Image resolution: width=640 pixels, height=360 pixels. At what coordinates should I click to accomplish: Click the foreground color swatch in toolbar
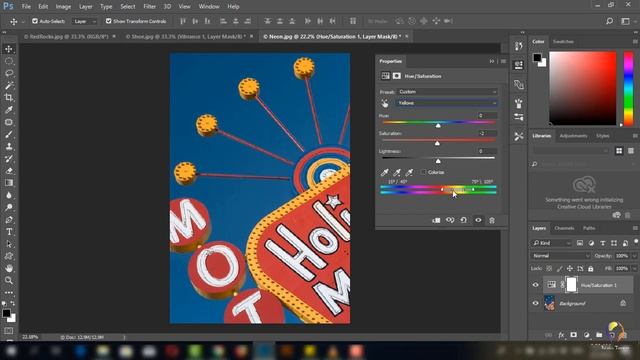6,313
